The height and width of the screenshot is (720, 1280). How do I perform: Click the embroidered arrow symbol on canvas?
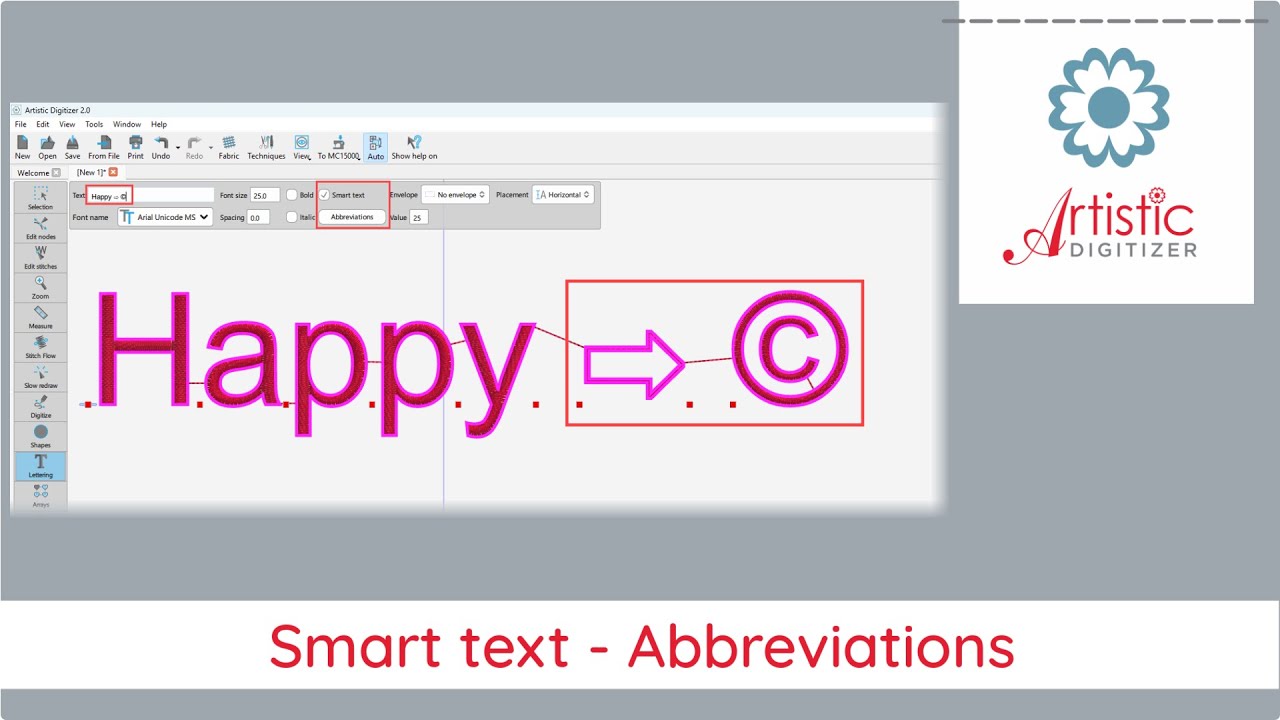pyautogui.click(x=634, y=364)
